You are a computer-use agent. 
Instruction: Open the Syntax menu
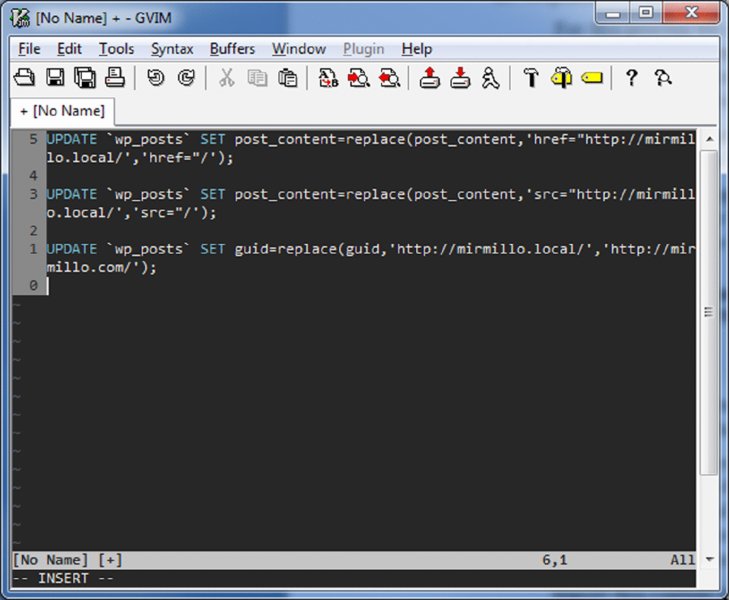(x=172, y=48)
